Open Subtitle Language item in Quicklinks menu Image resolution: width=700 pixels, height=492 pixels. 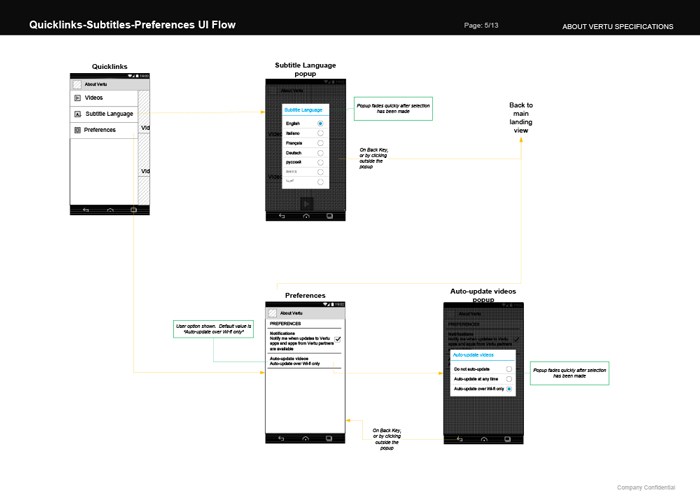(104, 114)
